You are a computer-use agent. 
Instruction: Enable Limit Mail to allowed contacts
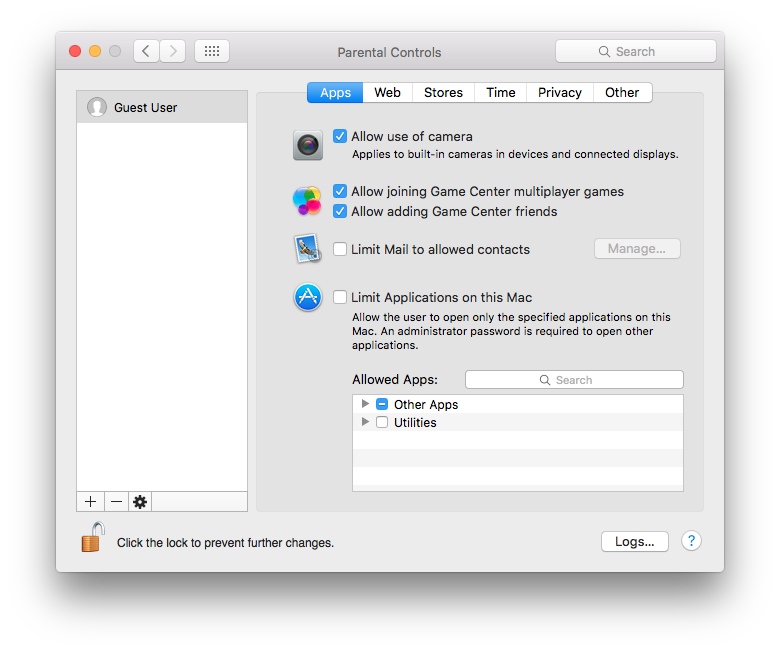340,249
